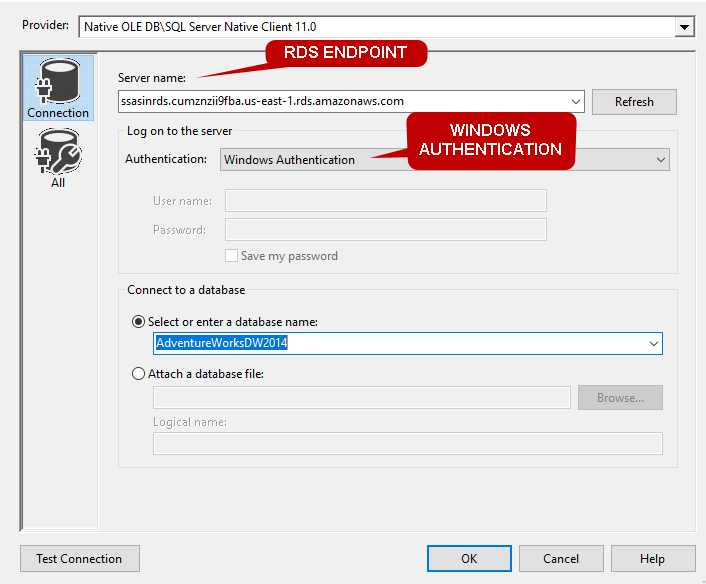Screen dimensions: 706x584
Task: Choose Select or enter a database name radio
Action: click(x=138, y=322)
